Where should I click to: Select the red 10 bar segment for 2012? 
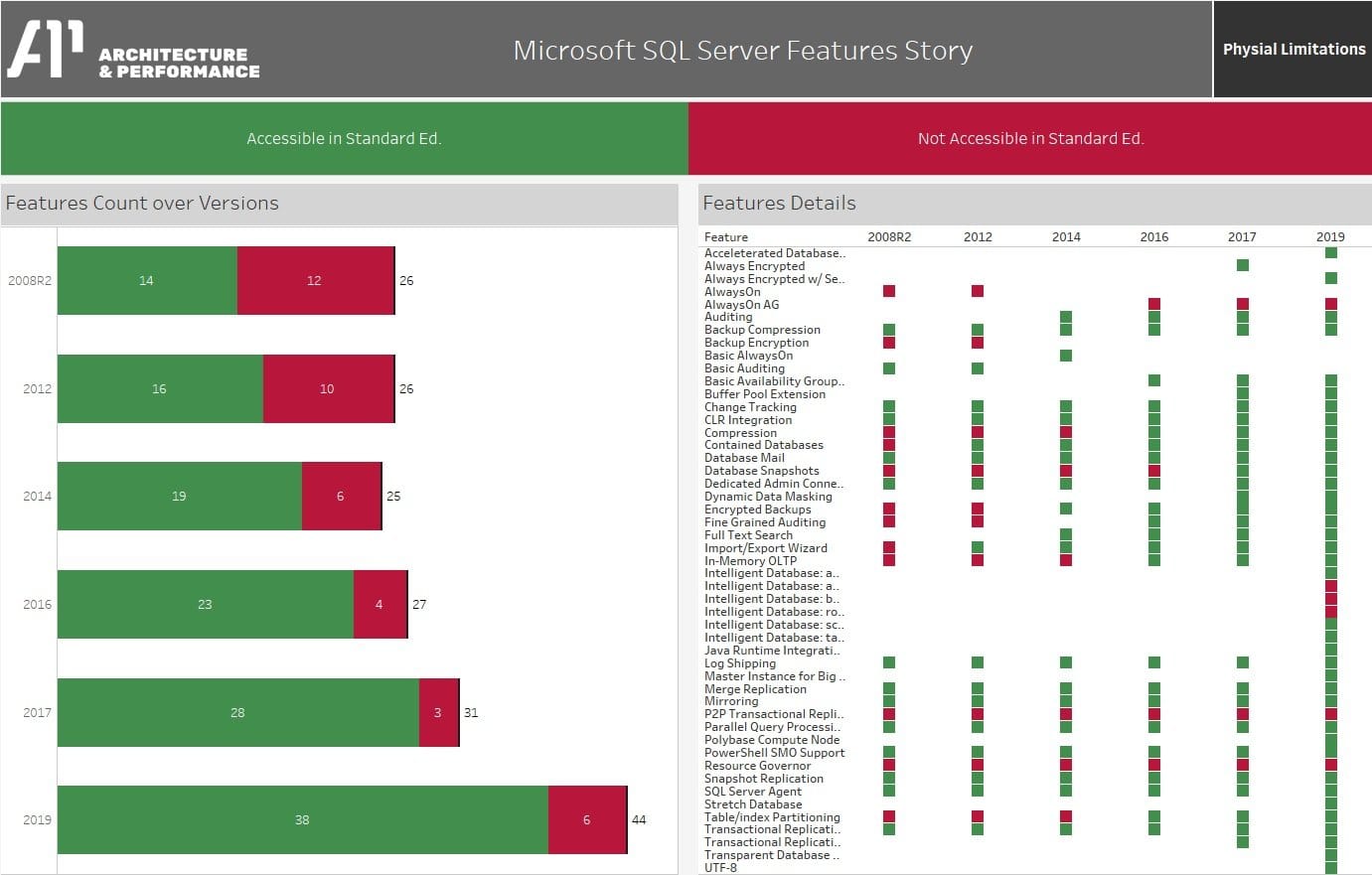point(329,388)
